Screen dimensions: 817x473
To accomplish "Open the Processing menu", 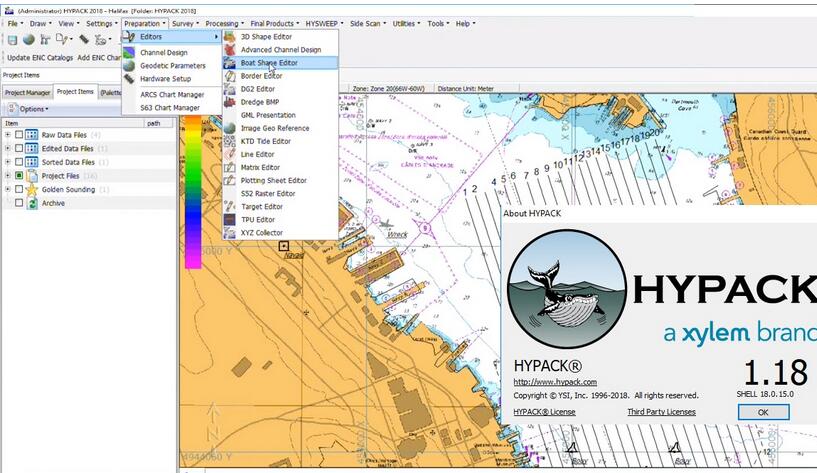I will 224,23.
